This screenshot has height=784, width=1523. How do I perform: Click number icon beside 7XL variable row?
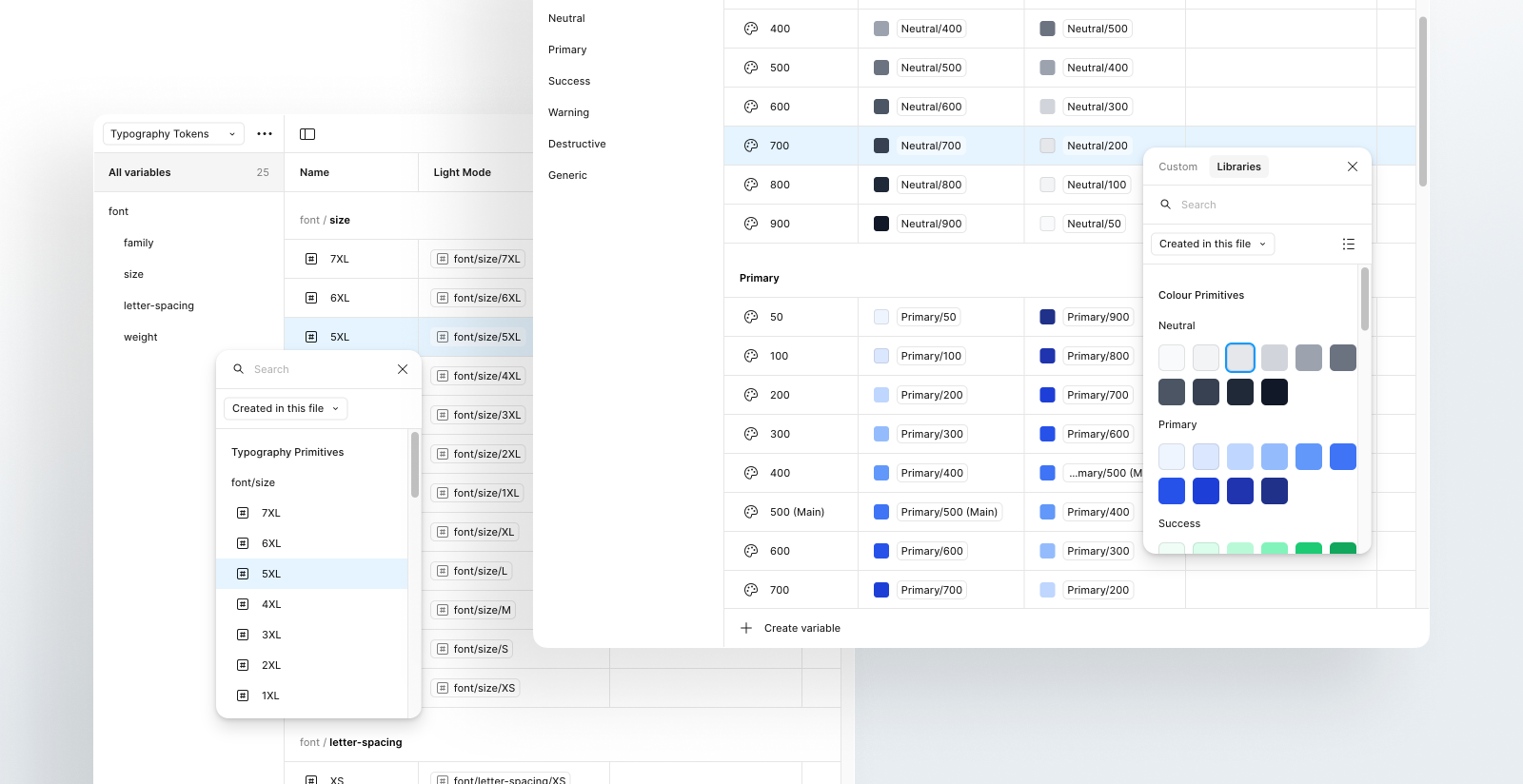coord(311,259)
